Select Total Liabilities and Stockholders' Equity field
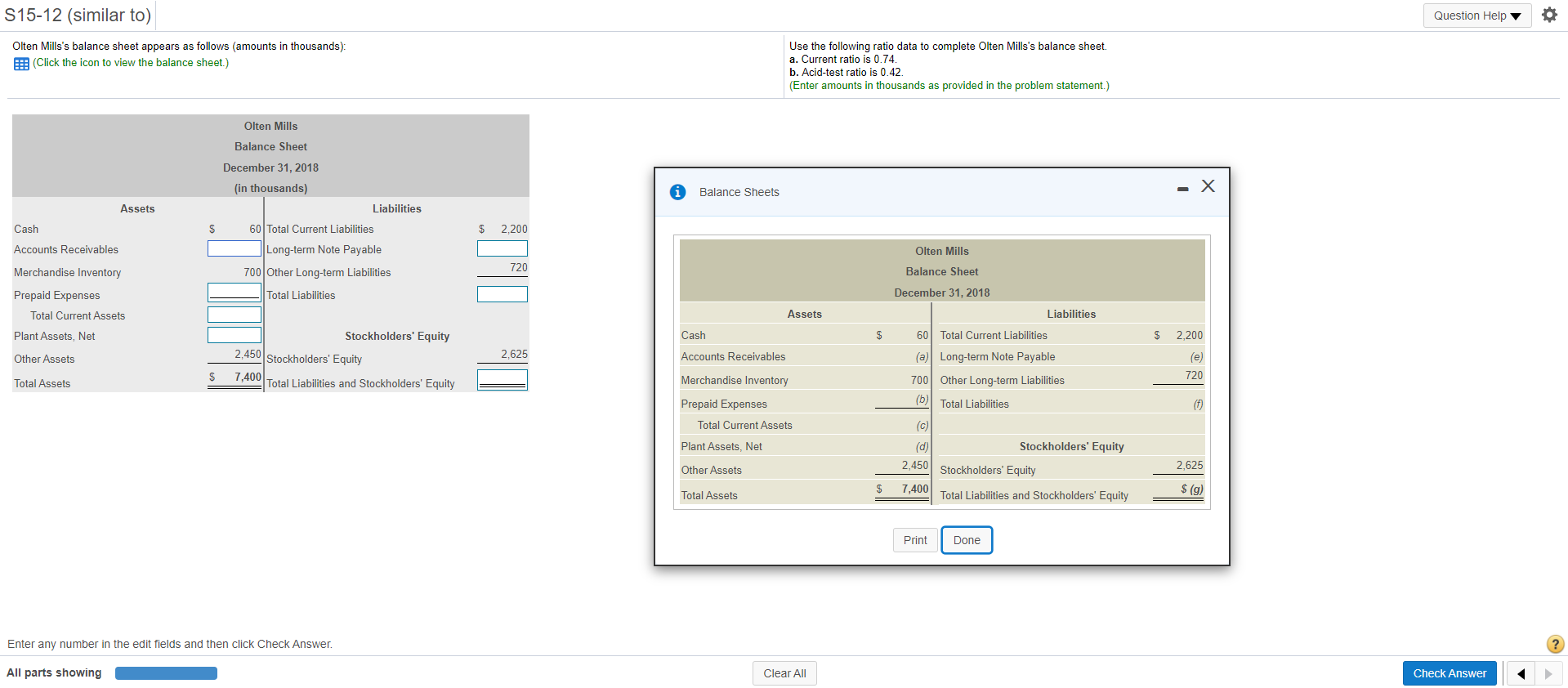The width and height of the screenshot is (1568, 688). point(503,380)
